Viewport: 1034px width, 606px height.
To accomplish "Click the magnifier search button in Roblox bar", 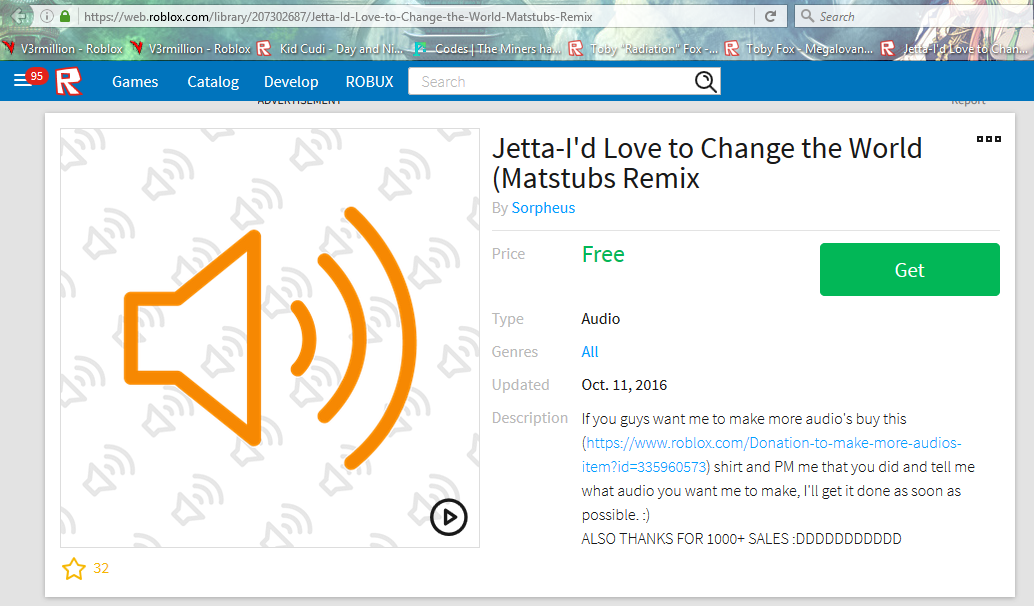I will [x=705, y=81].
